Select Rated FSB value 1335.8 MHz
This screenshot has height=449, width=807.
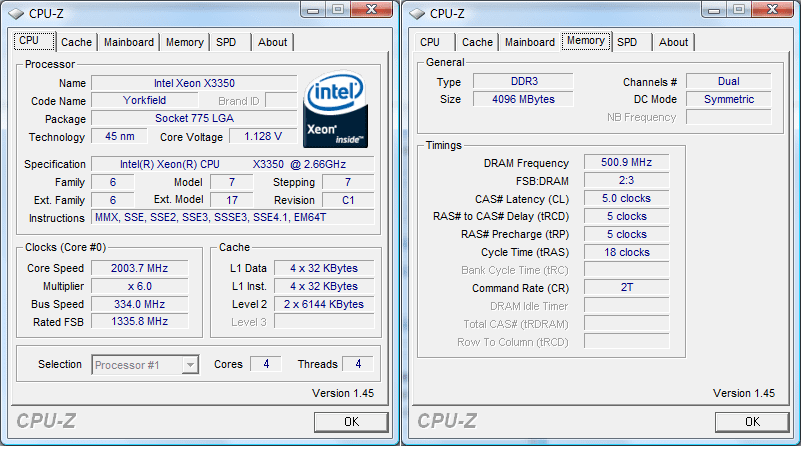pyautogui.click(x=139, y=321)
